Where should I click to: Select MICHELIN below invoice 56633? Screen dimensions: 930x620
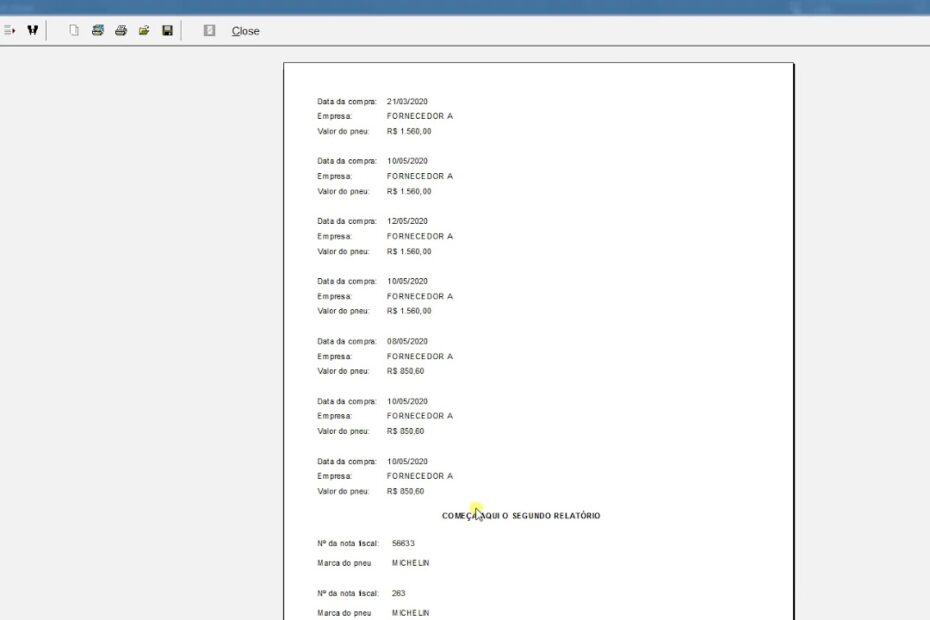coord(410,563)
